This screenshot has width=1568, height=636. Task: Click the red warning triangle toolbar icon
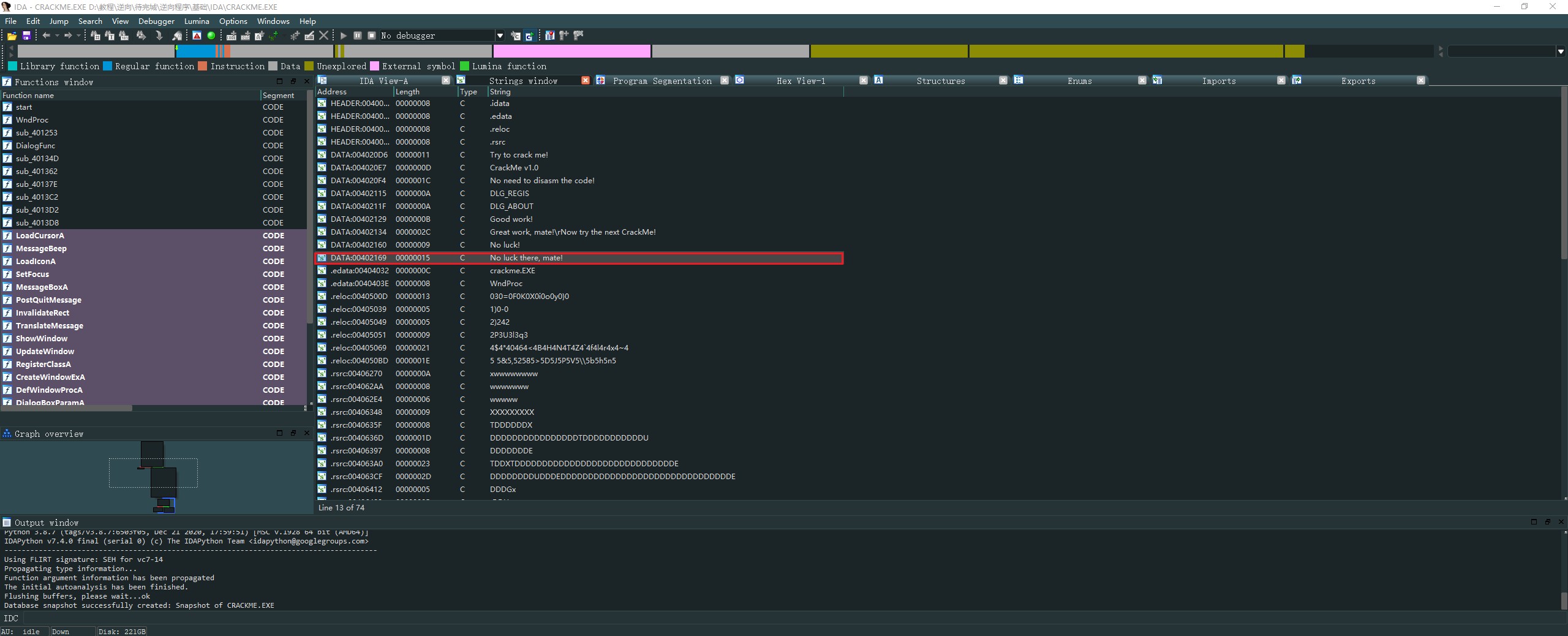pyautogui.click(x=197, y=36)
